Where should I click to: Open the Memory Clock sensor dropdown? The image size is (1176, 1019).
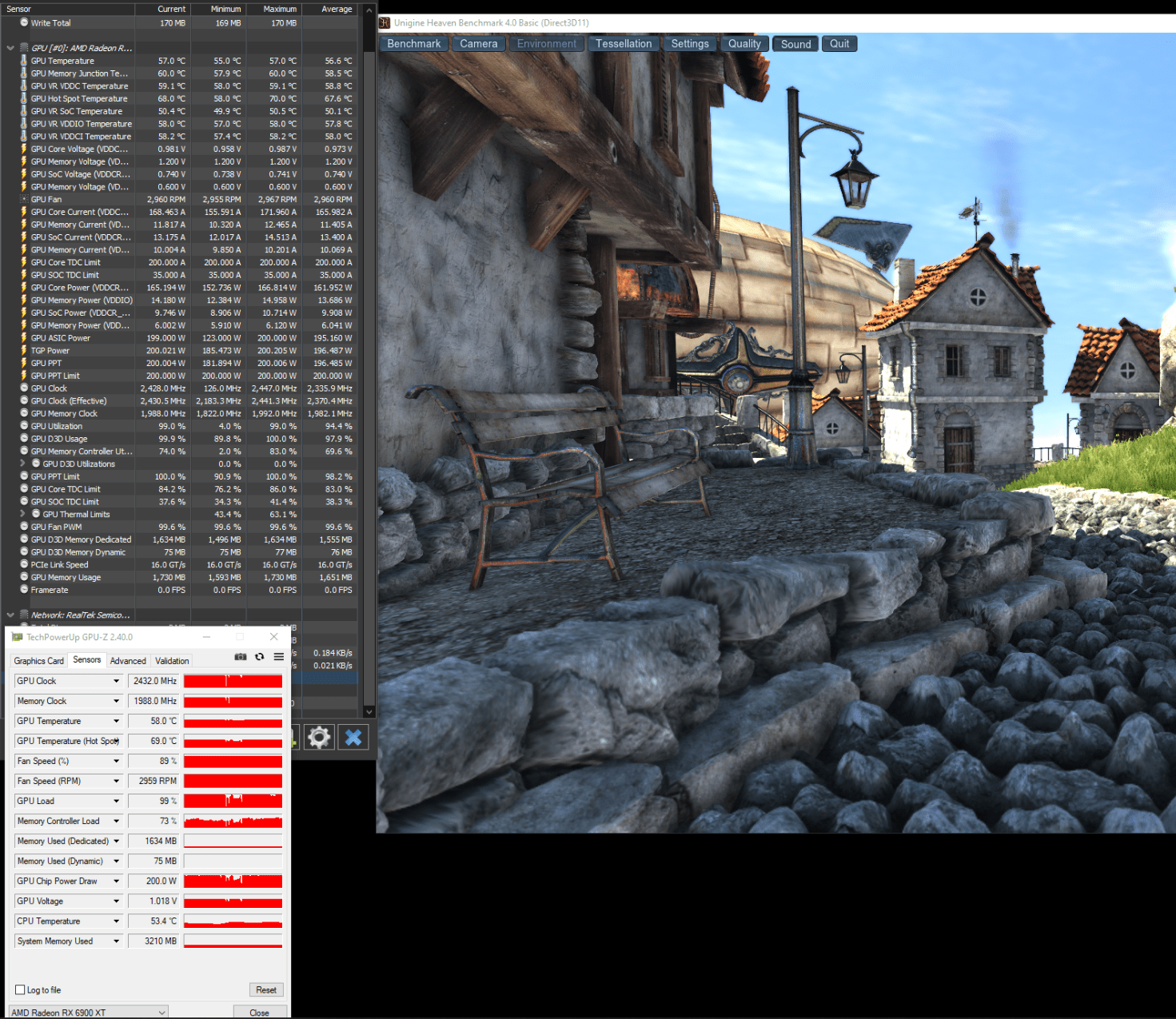pos(116,701)
